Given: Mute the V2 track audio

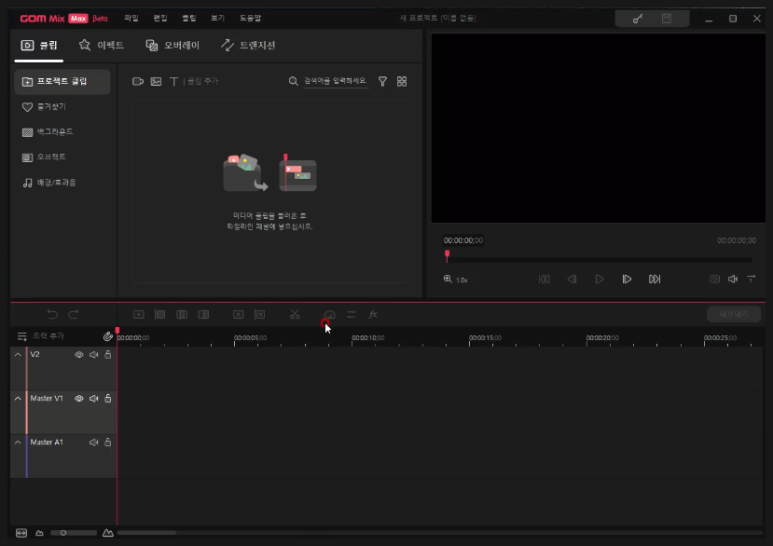Looking at the screenshot, I should (x=94, y=355).
